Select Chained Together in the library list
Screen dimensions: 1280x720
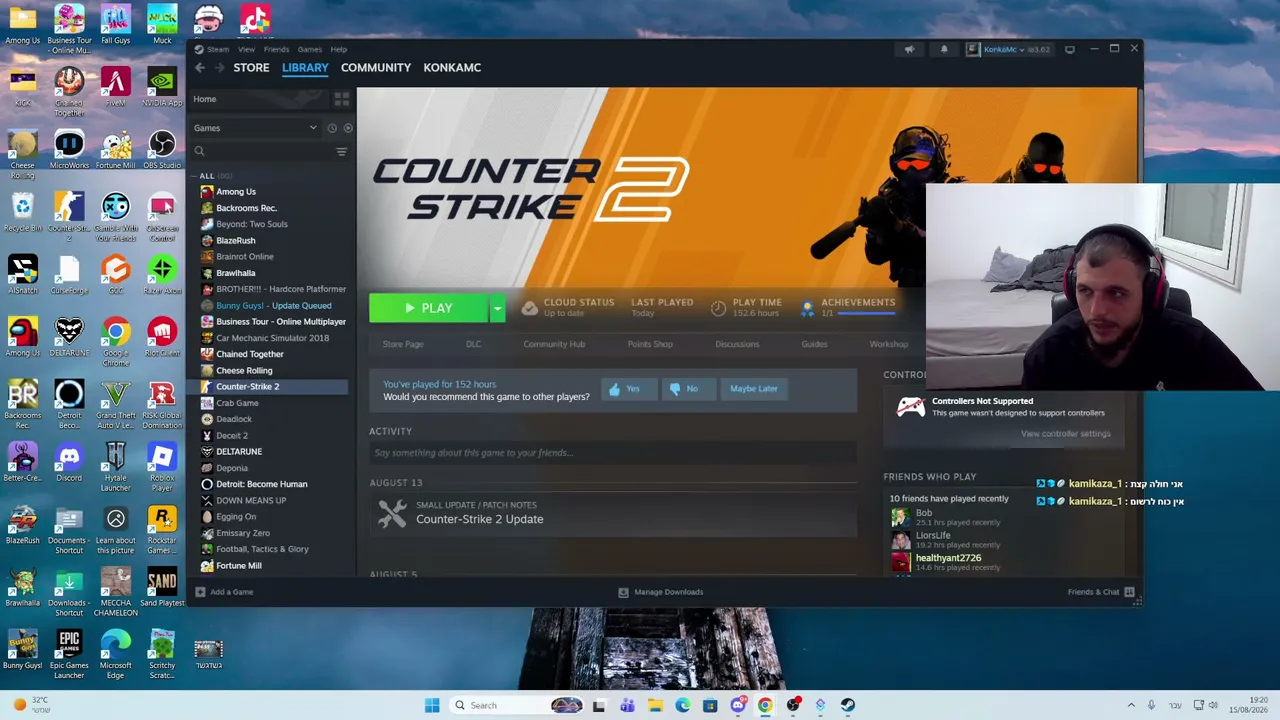click(x=250, y=354)
